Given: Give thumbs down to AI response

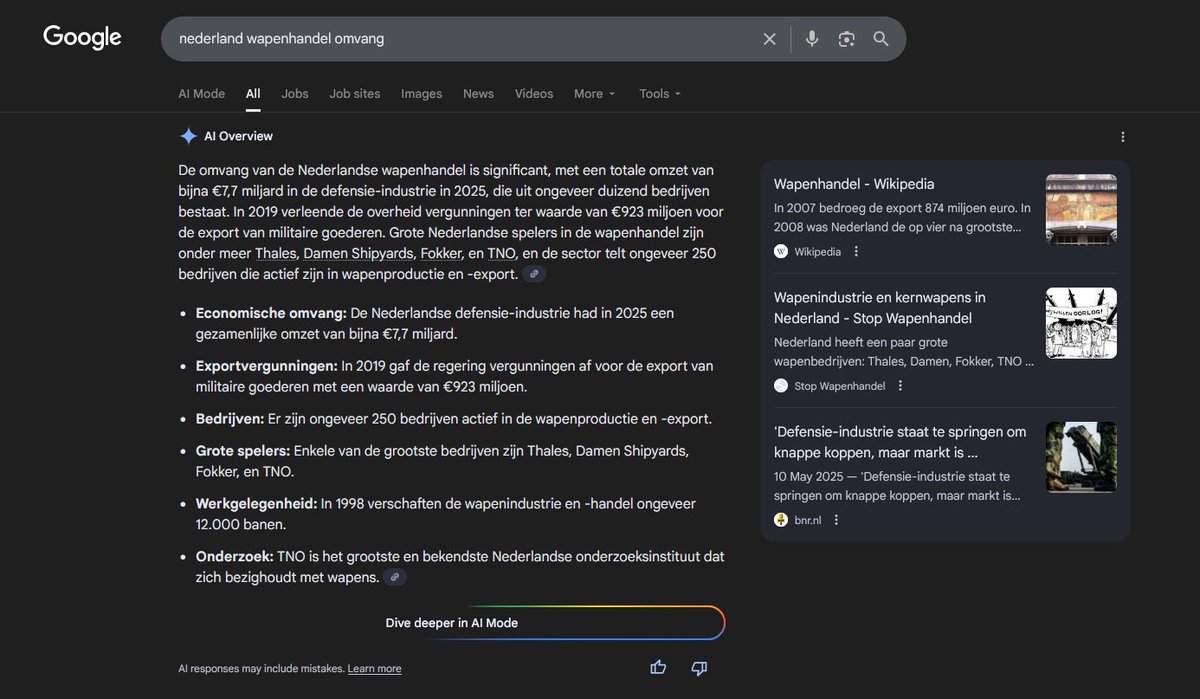Looking at the screenshot, I should [700, 668].
